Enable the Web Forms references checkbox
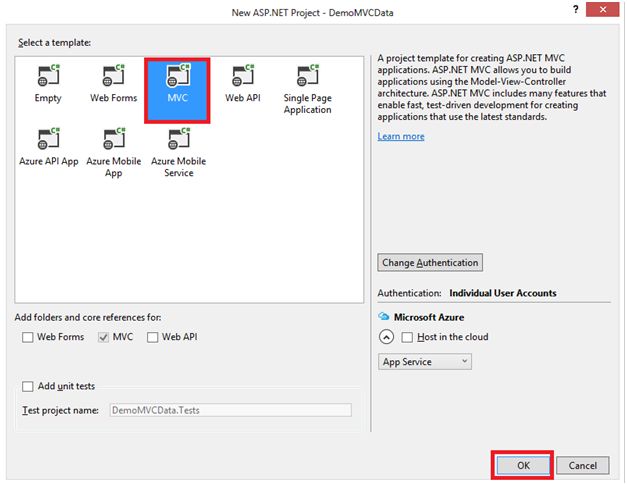 (28, 337)
